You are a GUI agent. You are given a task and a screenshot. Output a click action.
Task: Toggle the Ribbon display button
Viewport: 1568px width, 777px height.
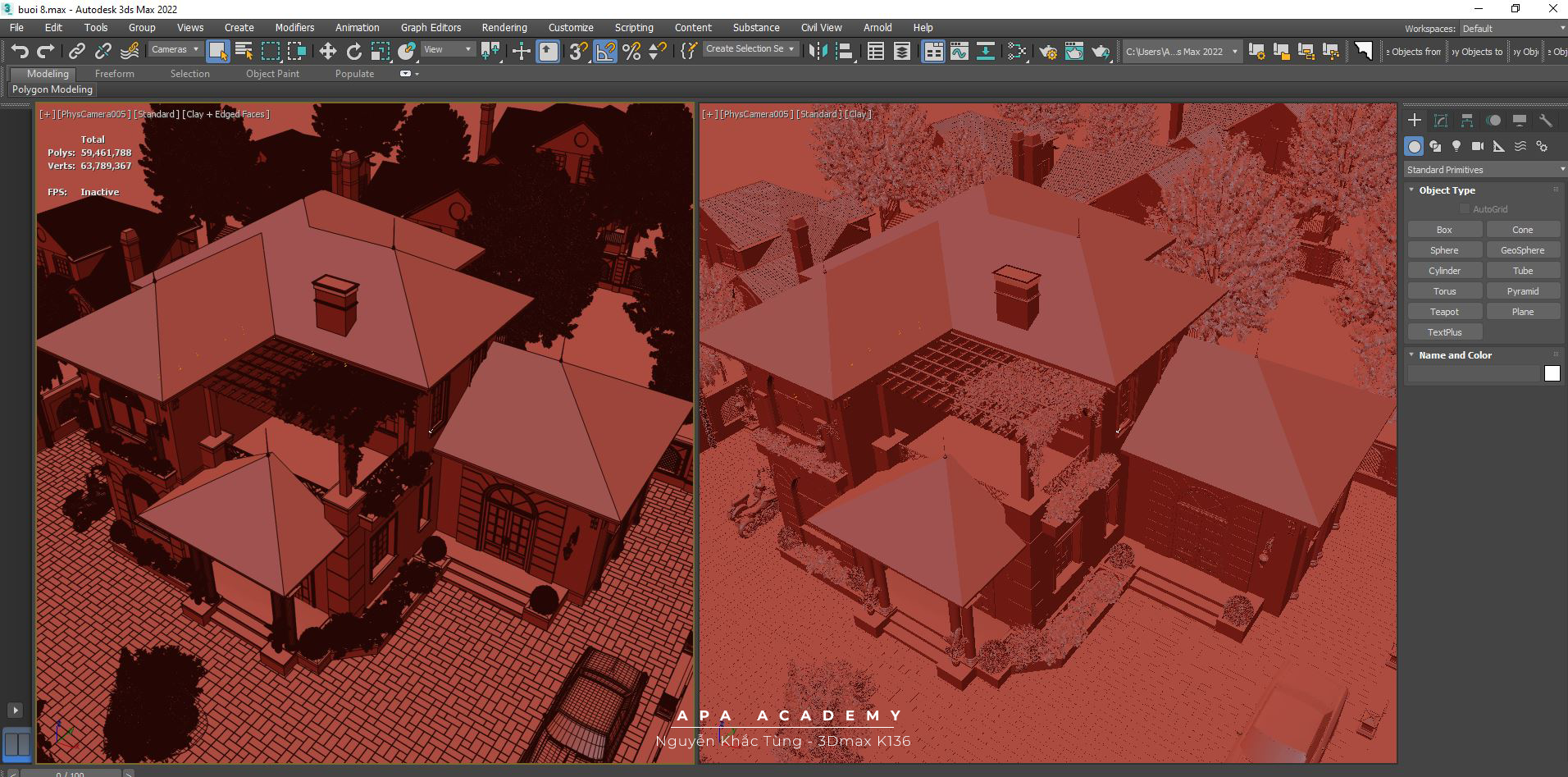point(933,52)
